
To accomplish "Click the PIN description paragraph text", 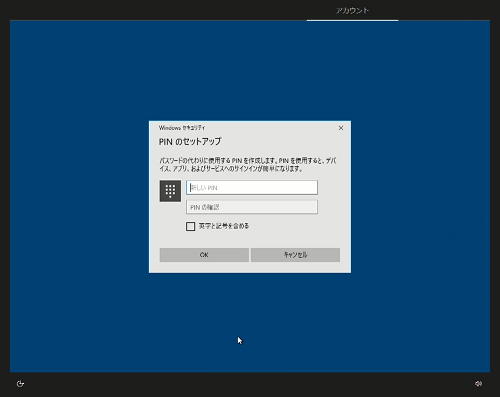I will 248,165.
